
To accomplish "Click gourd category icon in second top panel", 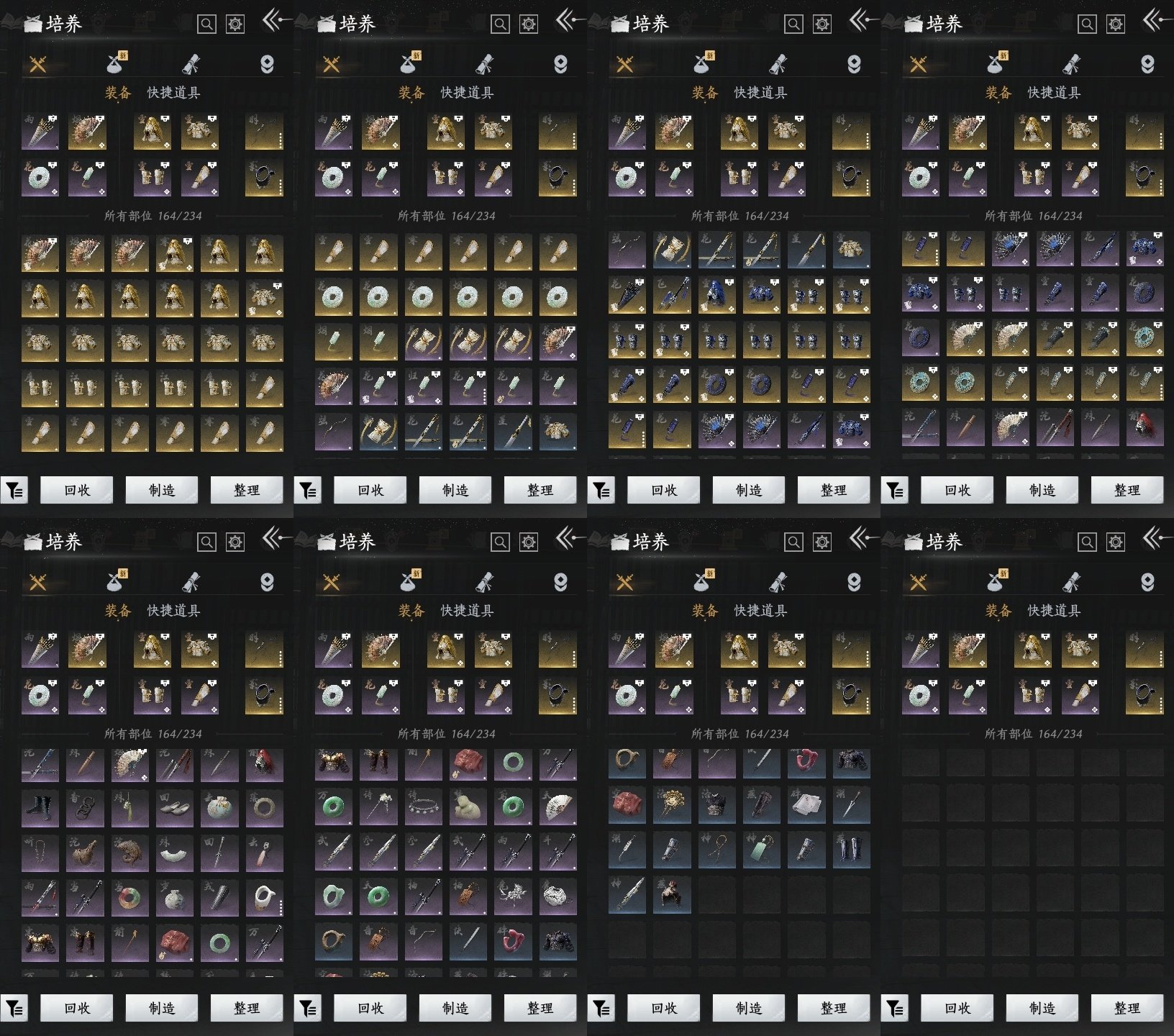I will (x=560, y=65).
